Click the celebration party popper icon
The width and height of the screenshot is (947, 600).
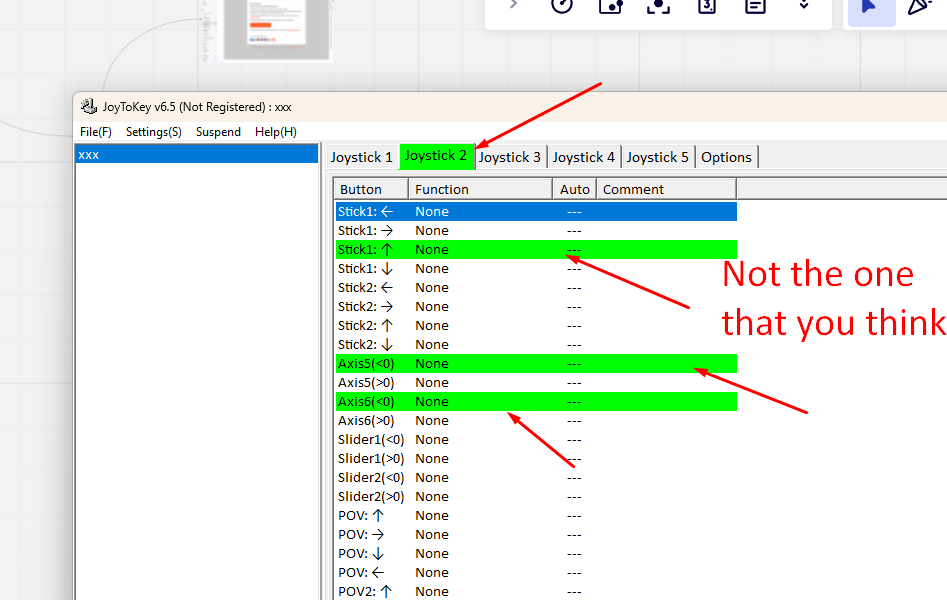(920, 6)
